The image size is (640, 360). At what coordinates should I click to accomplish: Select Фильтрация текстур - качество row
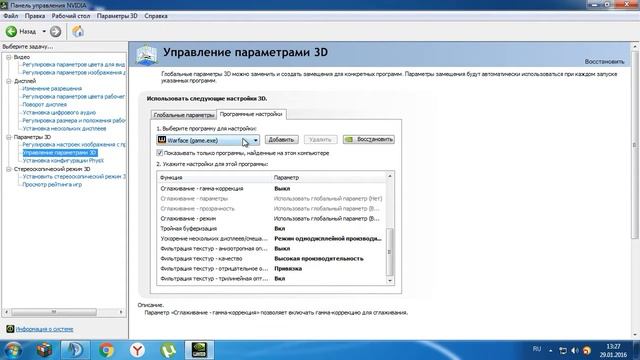coord(271,259)
